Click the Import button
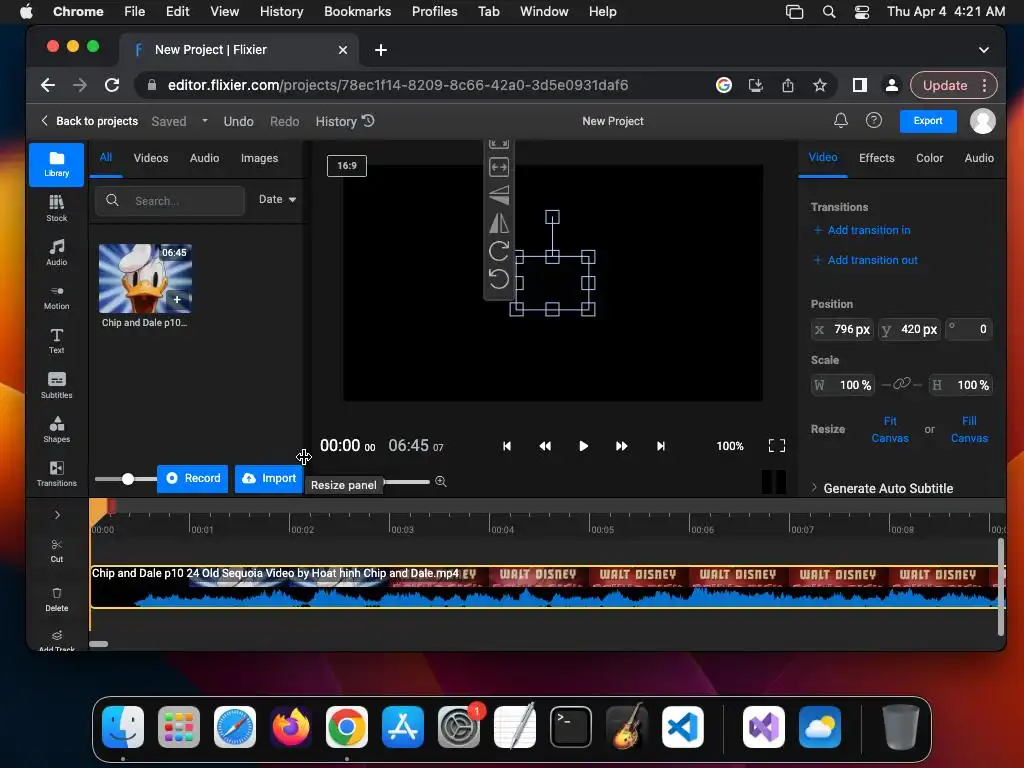1024x768 pixels. pos(269,478)
